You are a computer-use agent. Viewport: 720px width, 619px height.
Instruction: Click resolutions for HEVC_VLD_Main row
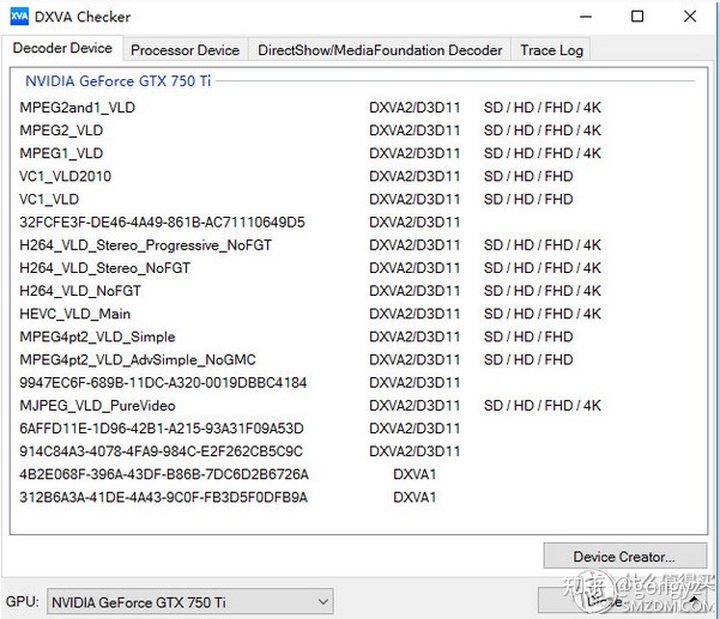point(542,314)
